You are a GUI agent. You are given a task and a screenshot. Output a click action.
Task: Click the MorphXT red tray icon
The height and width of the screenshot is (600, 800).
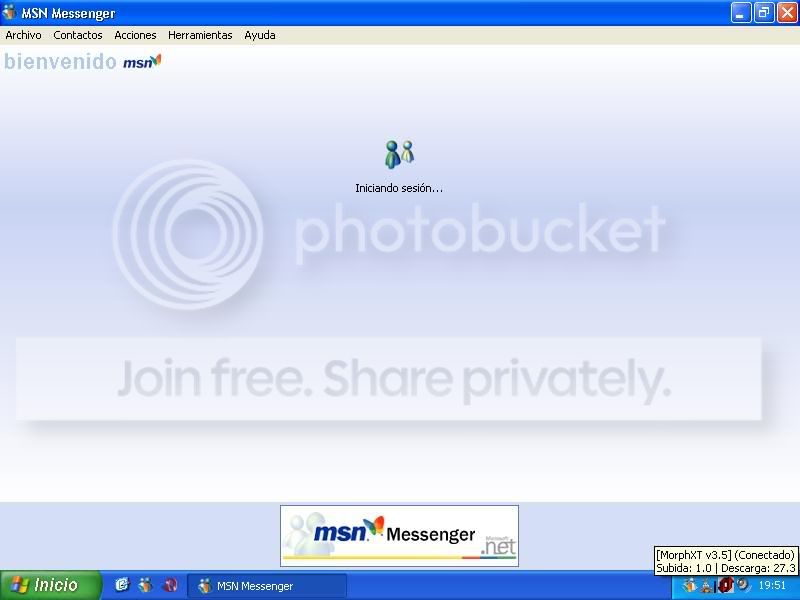[725, 585]
